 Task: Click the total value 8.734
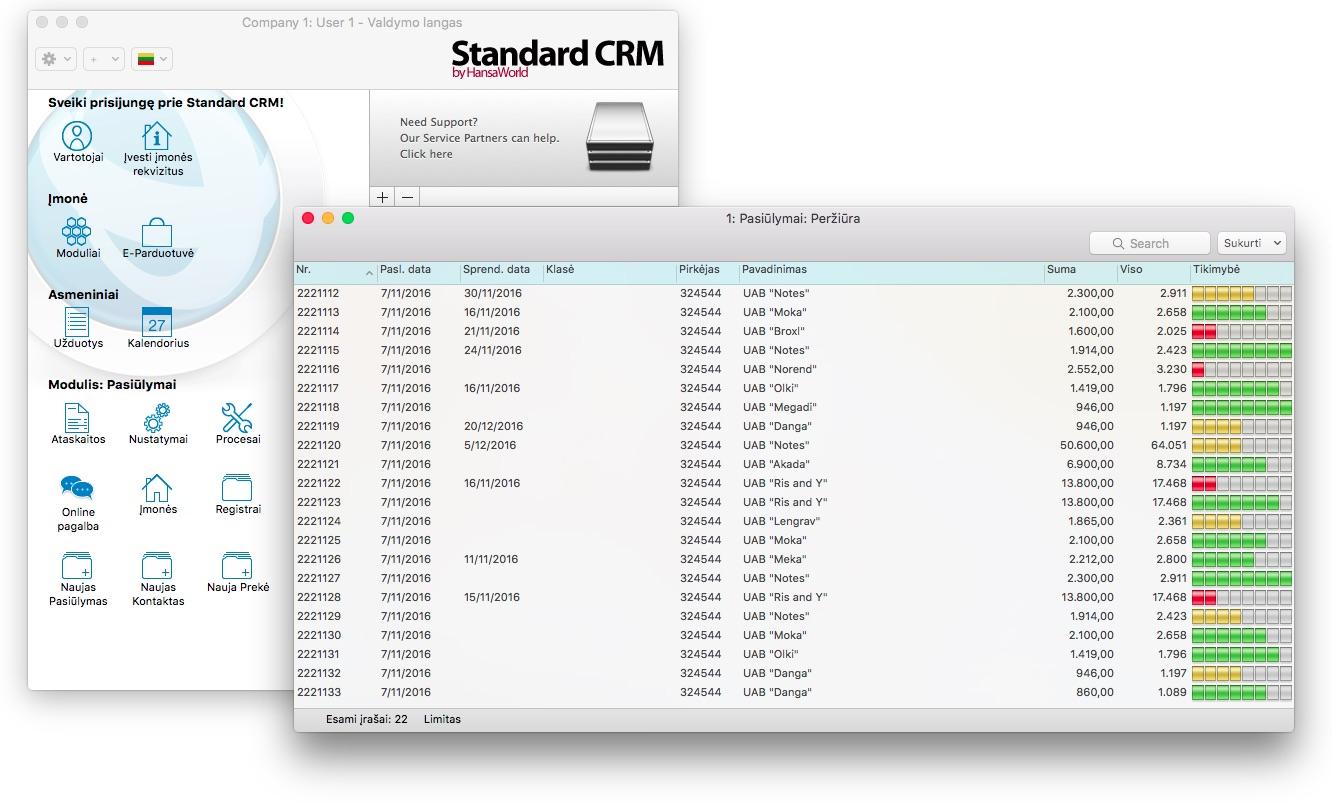coord(1172,464)
